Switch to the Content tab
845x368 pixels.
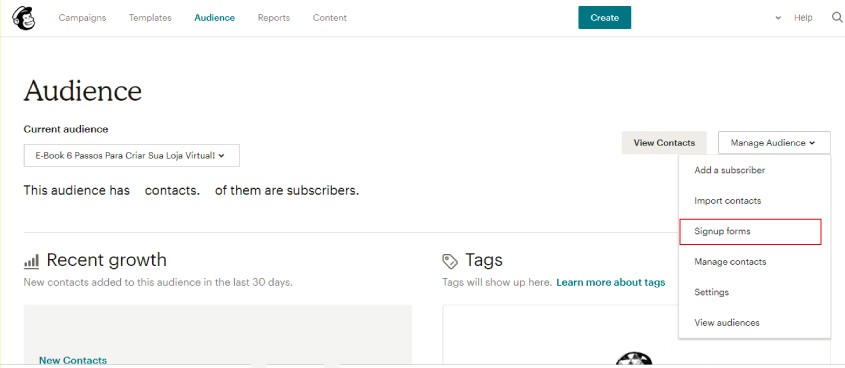click(x=330, y=18)
